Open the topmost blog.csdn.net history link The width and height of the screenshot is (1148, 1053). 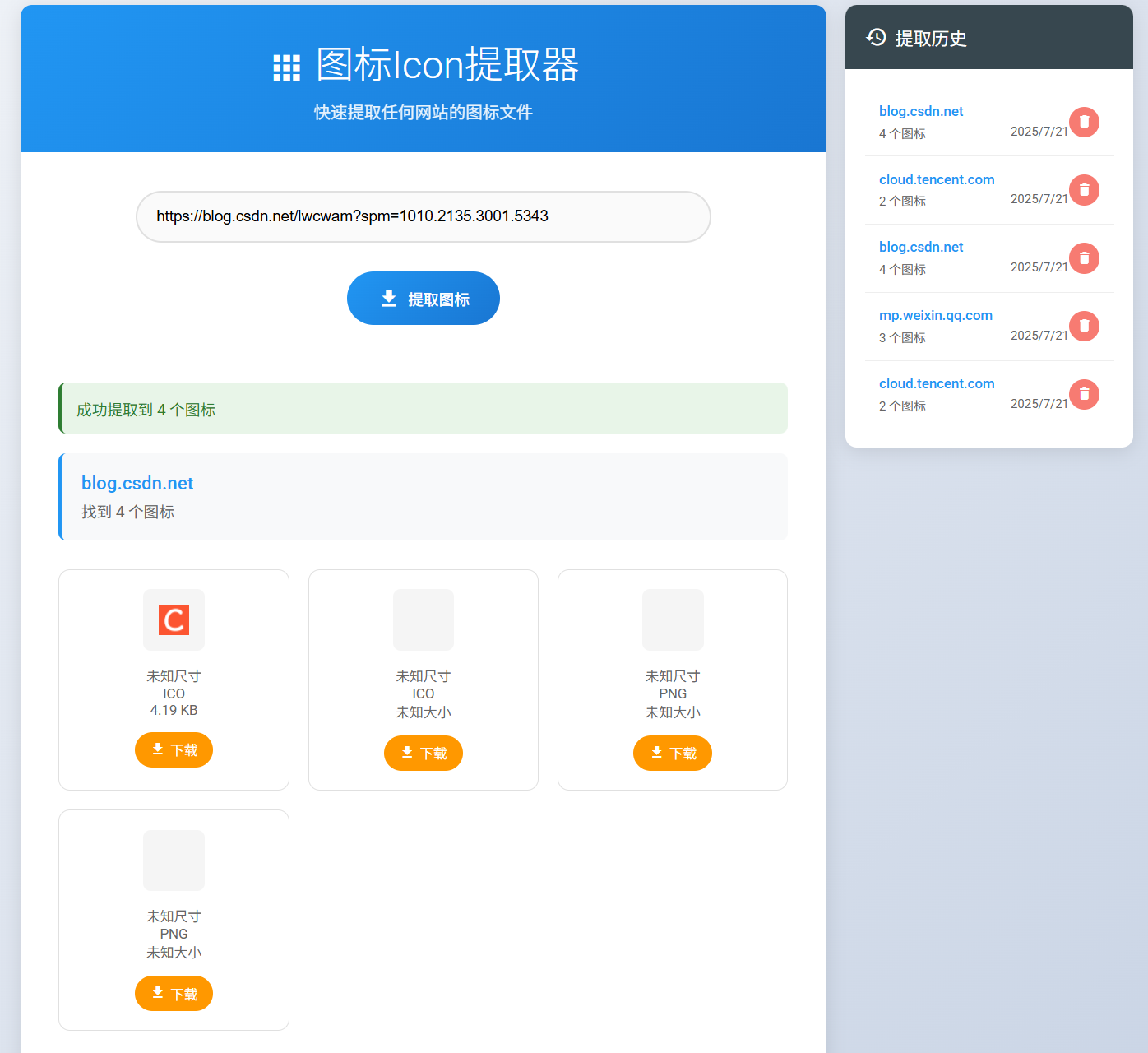point(921,111)
